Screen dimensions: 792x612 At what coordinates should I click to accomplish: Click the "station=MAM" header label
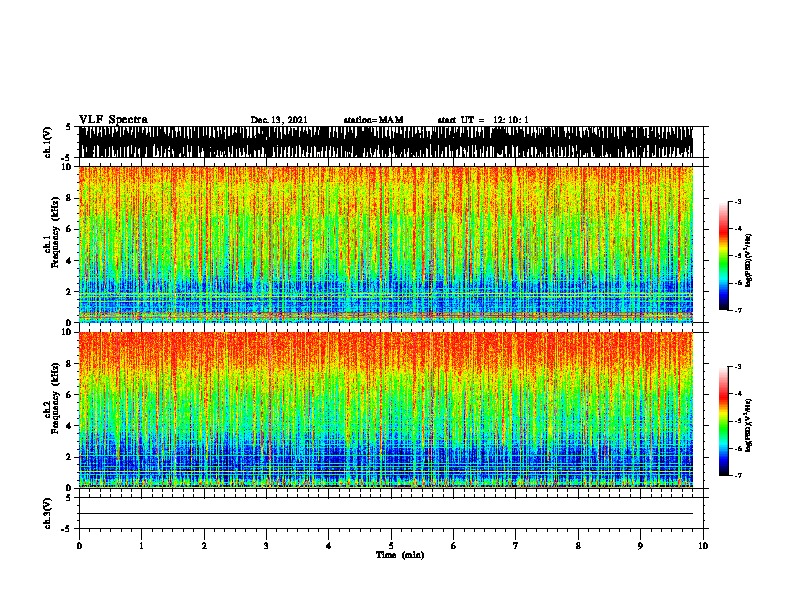pyautogui.click(x=373, y=120)
